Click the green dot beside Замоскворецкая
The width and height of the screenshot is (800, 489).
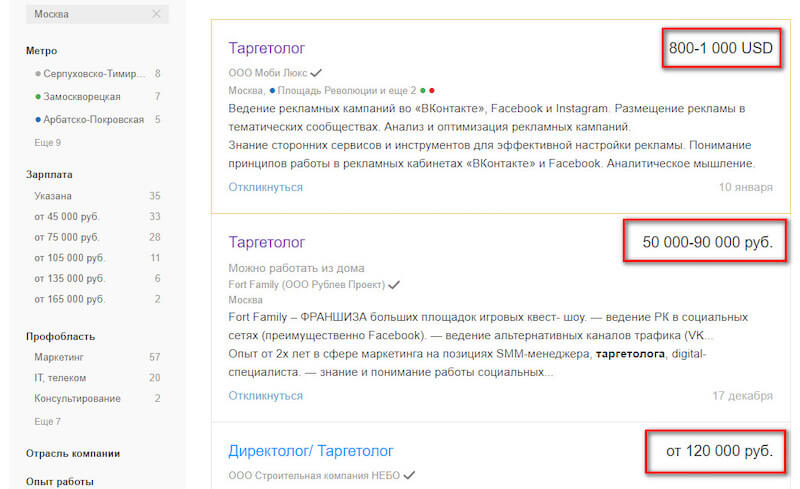click(37, 97)
